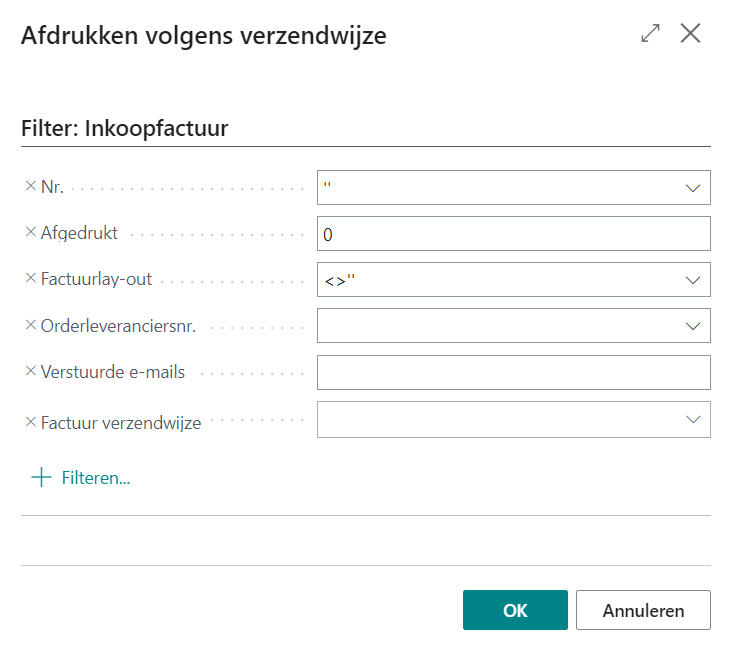Click the Filteren... link to add filter
This screenshot has height=651, width=733.
(96, 478)
